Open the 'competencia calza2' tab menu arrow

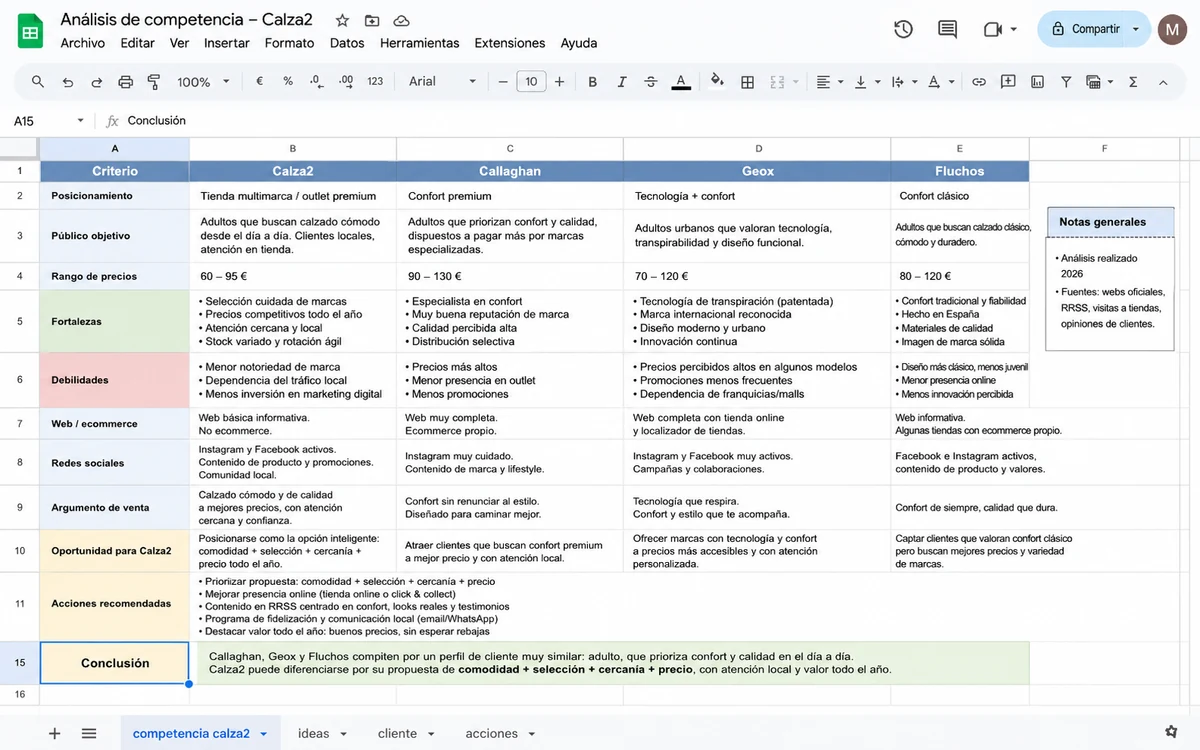pos(263,734)
